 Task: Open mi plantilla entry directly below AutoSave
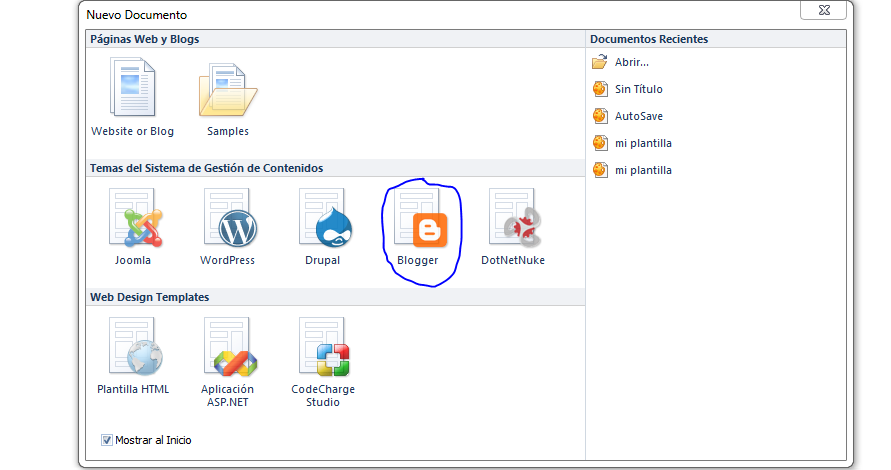pyautogui.click(x=632, y=143)
